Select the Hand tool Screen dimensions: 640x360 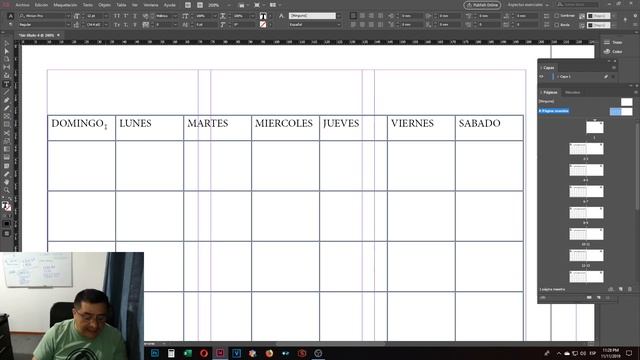(x=7, y=182)
